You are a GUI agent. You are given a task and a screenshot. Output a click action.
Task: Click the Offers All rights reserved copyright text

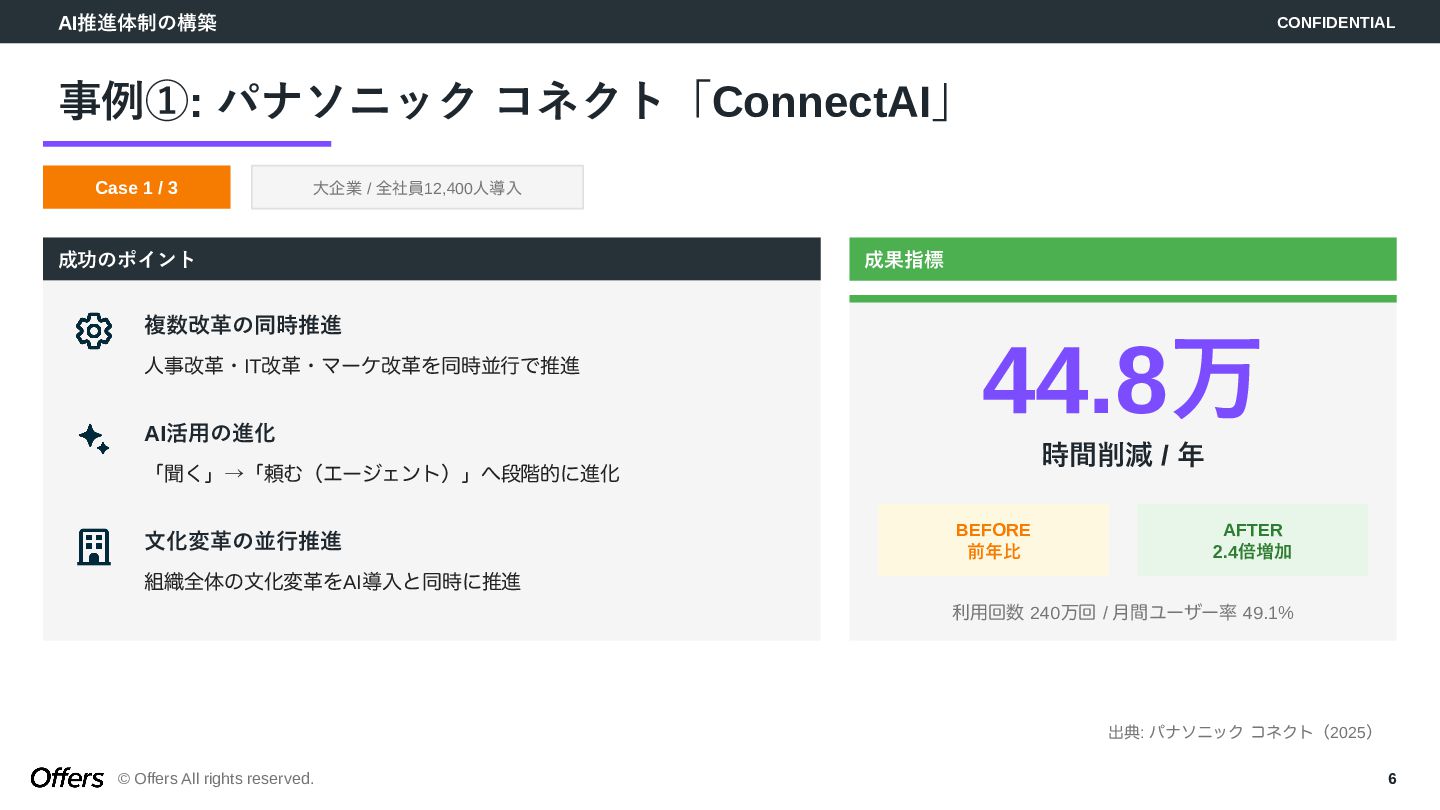pyautogui.click(x=216, y=778)
